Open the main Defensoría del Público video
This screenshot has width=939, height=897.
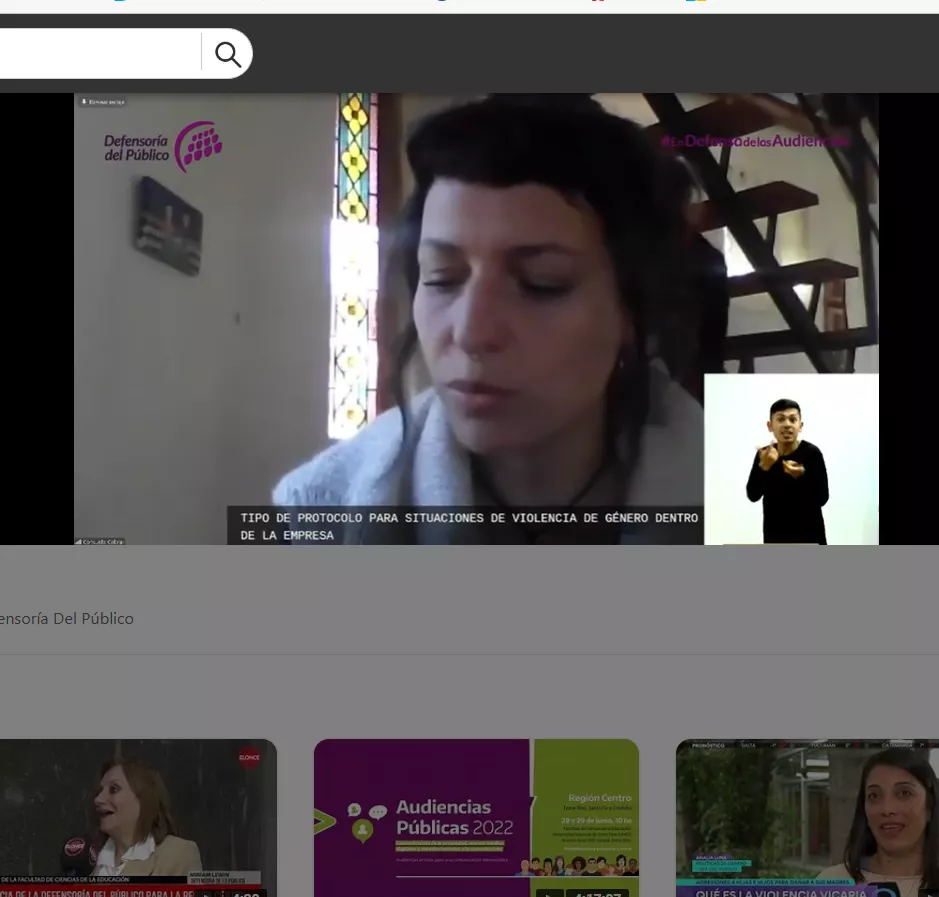click(x=476, y=319)
